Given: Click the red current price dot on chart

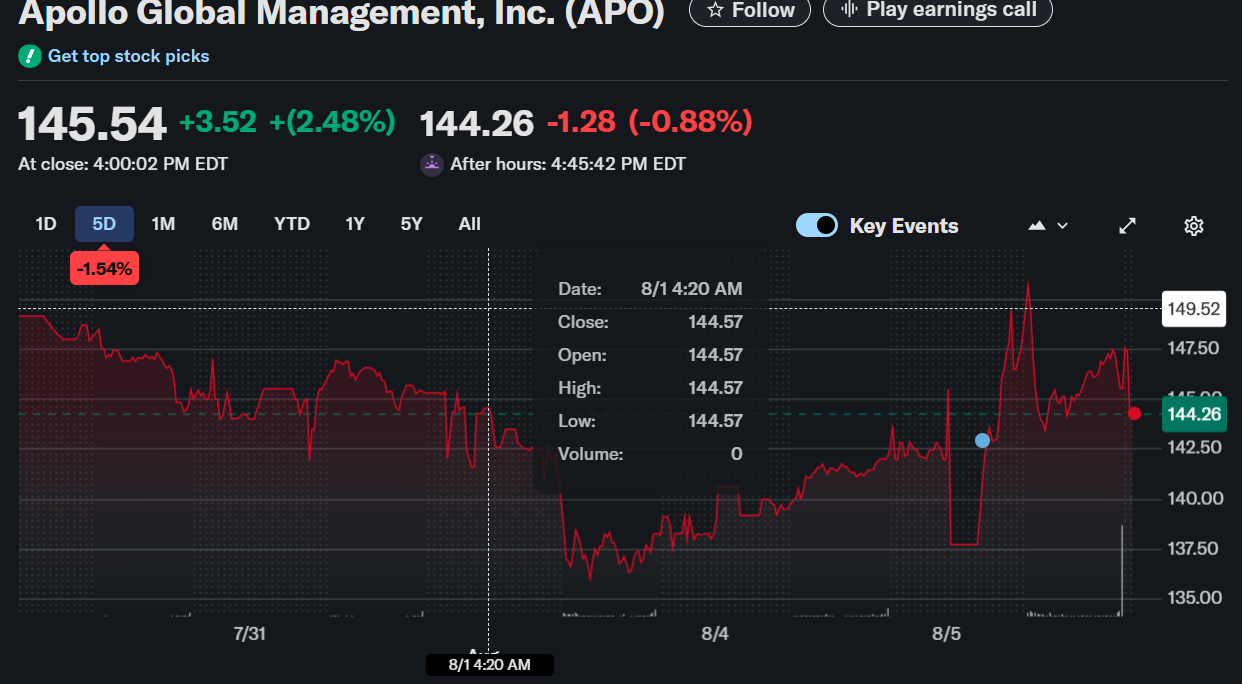Looking at the screenshot, I should 1134,413.
